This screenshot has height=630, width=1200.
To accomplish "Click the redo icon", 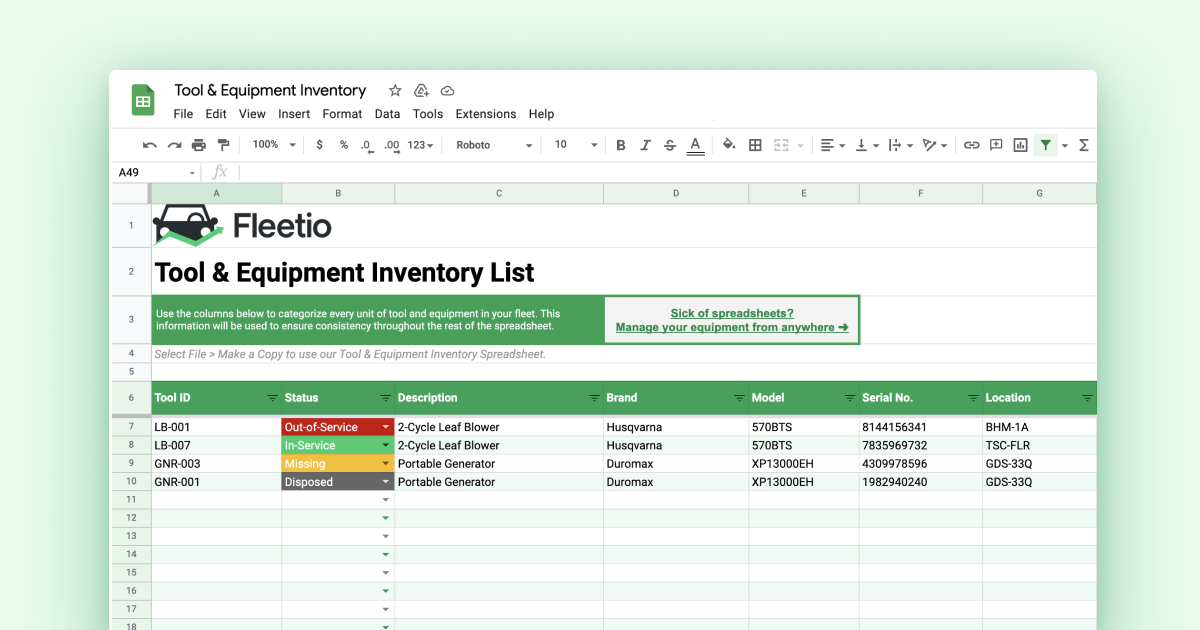I will [x=174, y=145].
